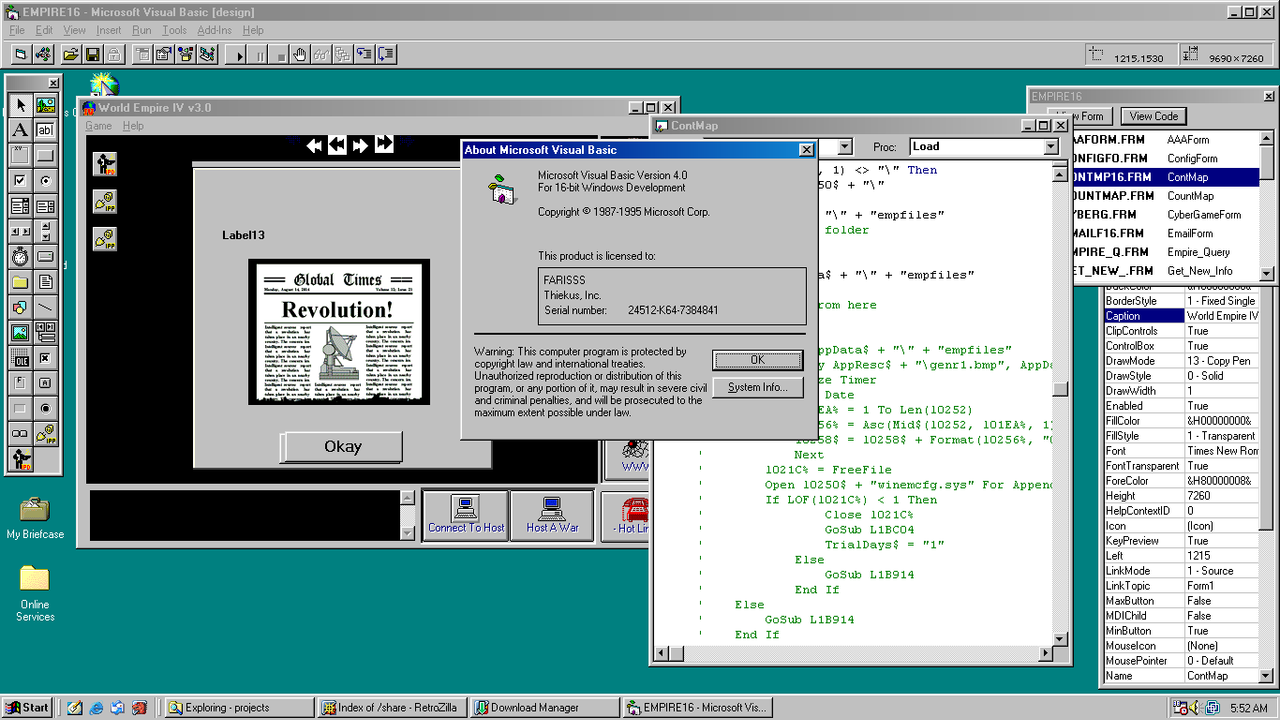Click the Step Over toolbar icon
The image size is (1280, 720).
[385, 54]
